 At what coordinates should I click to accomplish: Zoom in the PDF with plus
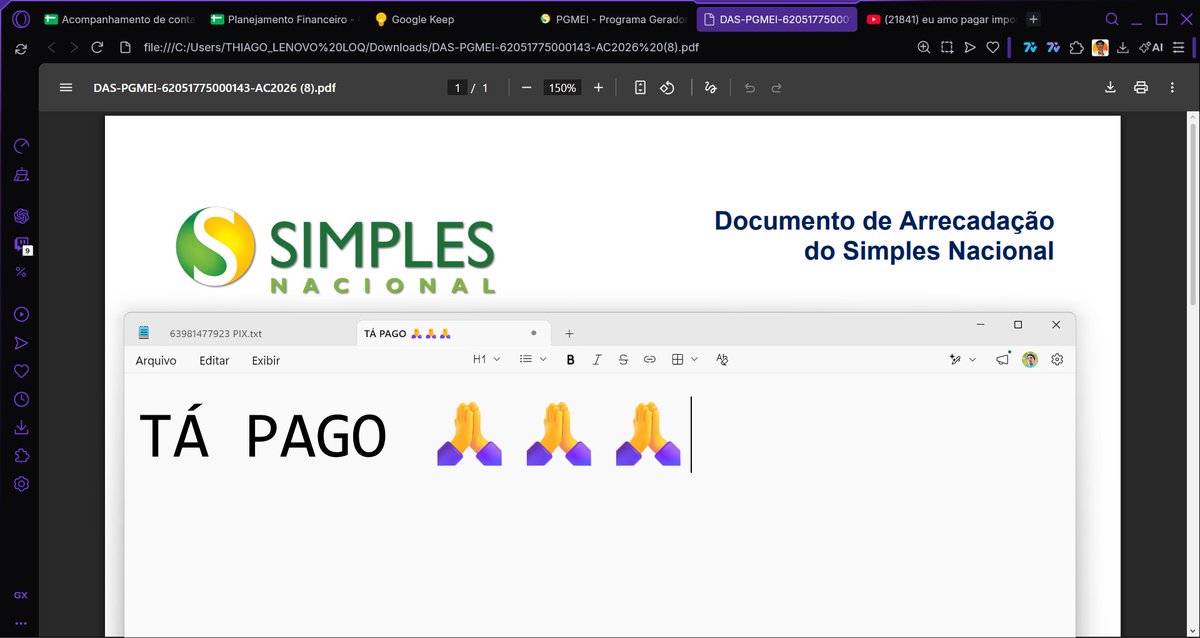point(598,88)
